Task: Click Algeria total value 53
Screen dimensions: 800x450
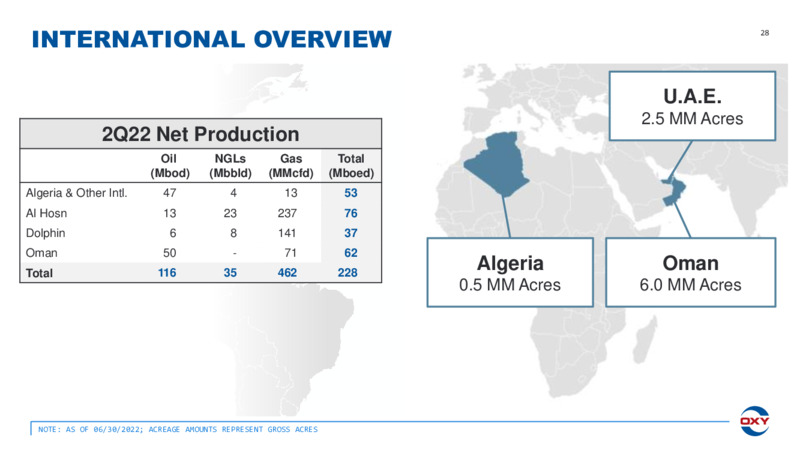Action: [x=351, y=193]
